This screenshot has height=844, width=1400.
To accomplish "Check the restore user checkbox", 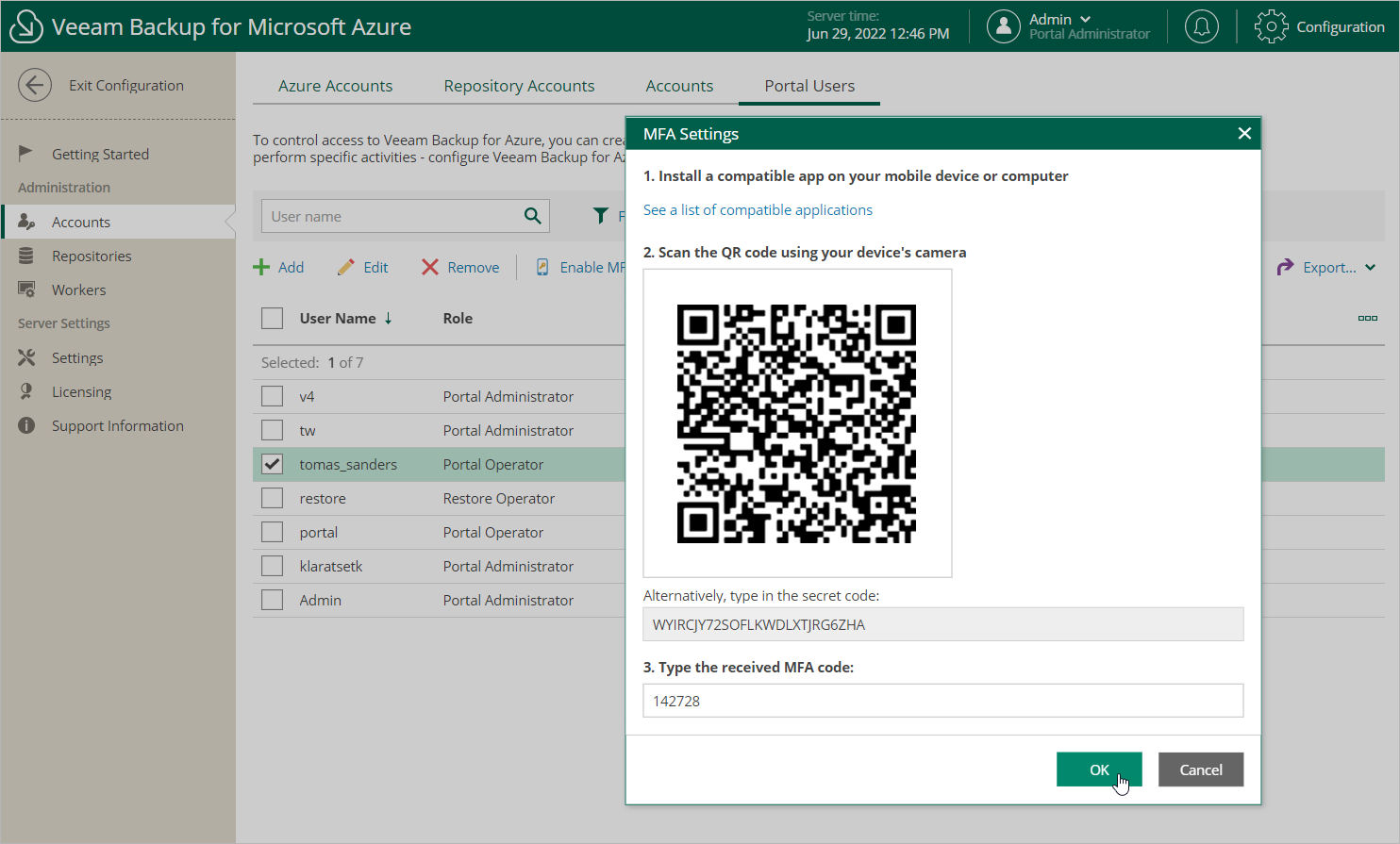I will [x=273, y=498].
